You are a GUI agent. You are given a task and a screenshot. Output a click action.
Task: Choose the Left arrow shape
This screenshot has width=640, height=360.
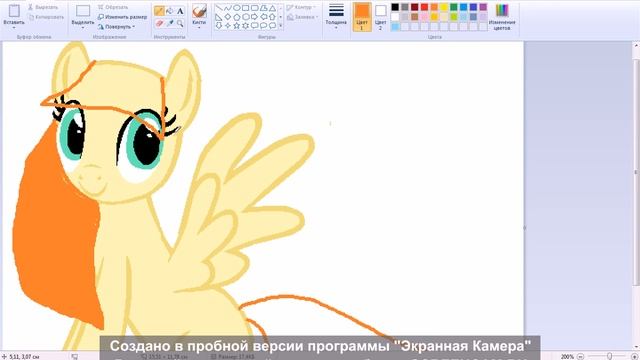point(264,17)
